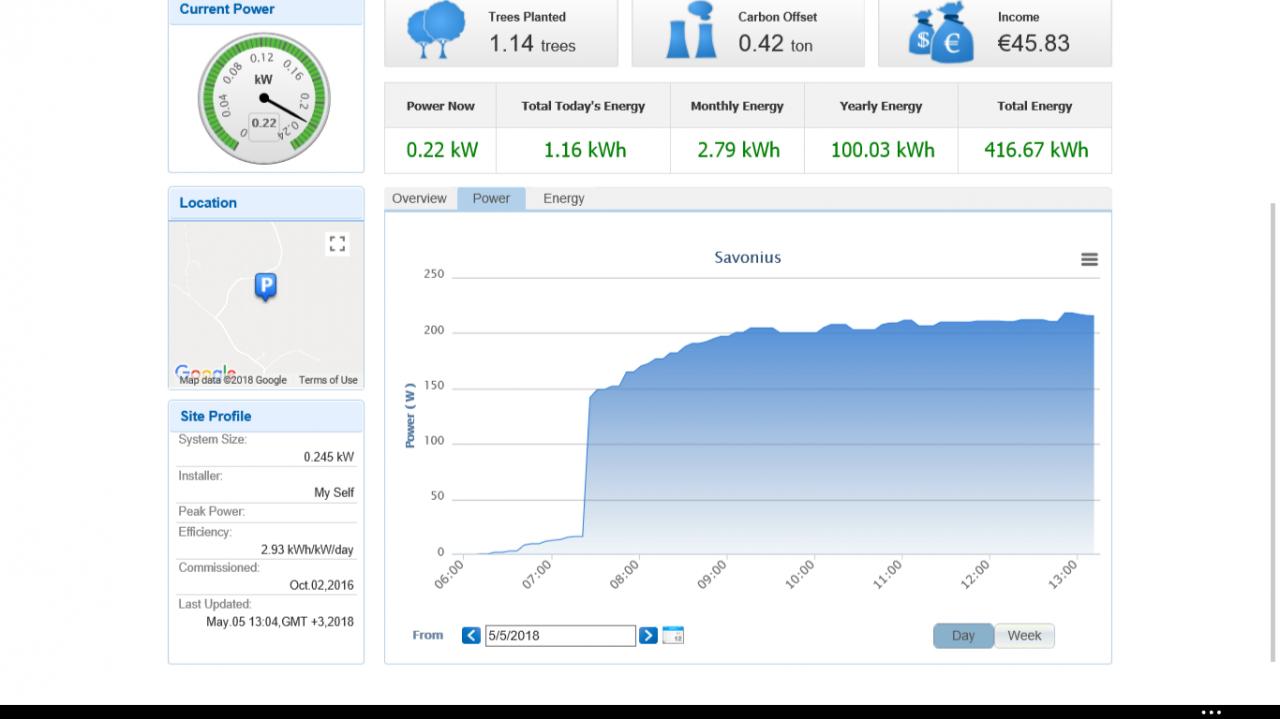1280x719 pixels.
Task: Open the calendar date picker
Action: (673, 635)
